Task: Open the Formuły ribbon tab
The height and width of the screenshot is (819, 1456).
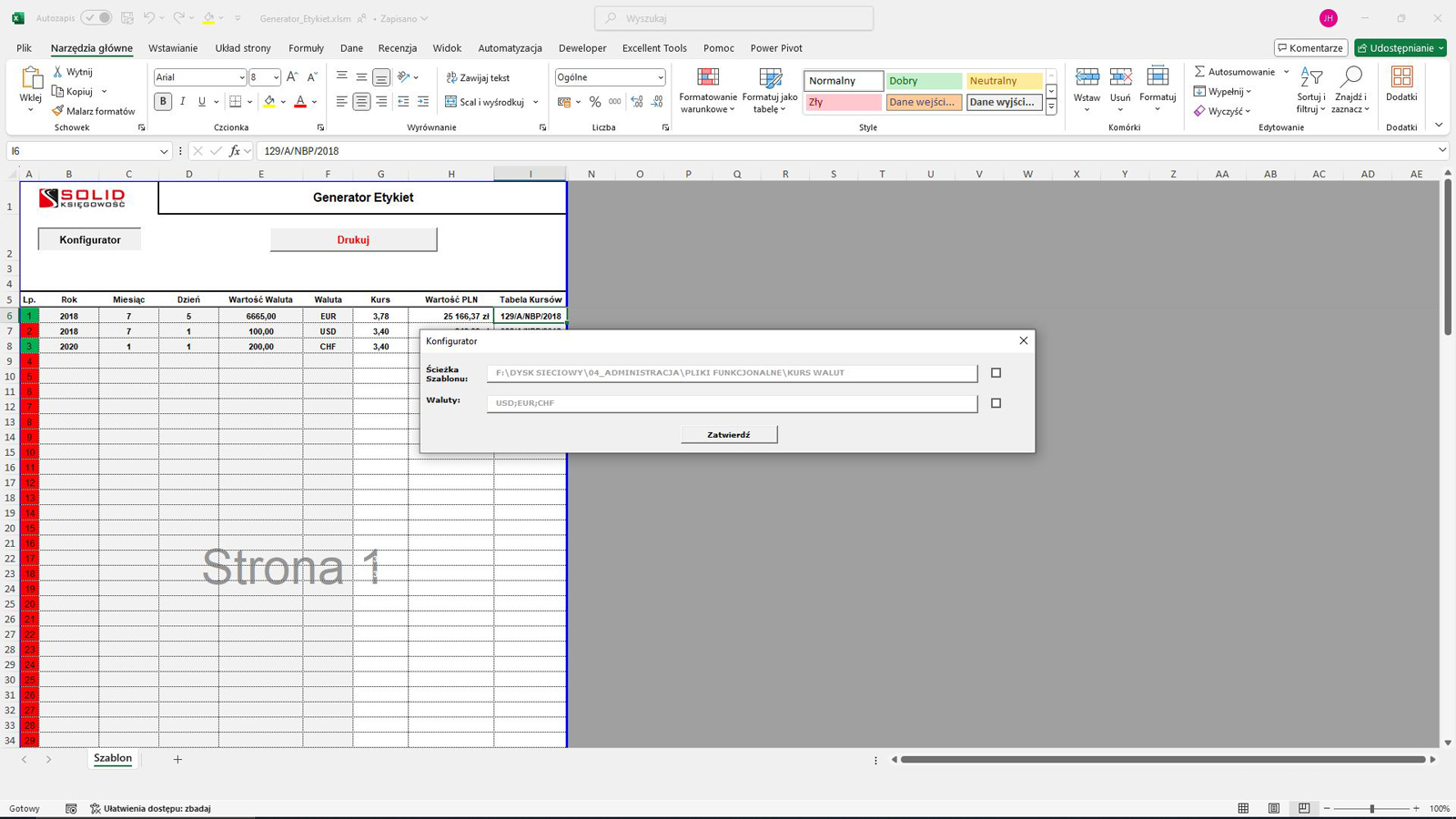Action: click(x=306, y=48)
